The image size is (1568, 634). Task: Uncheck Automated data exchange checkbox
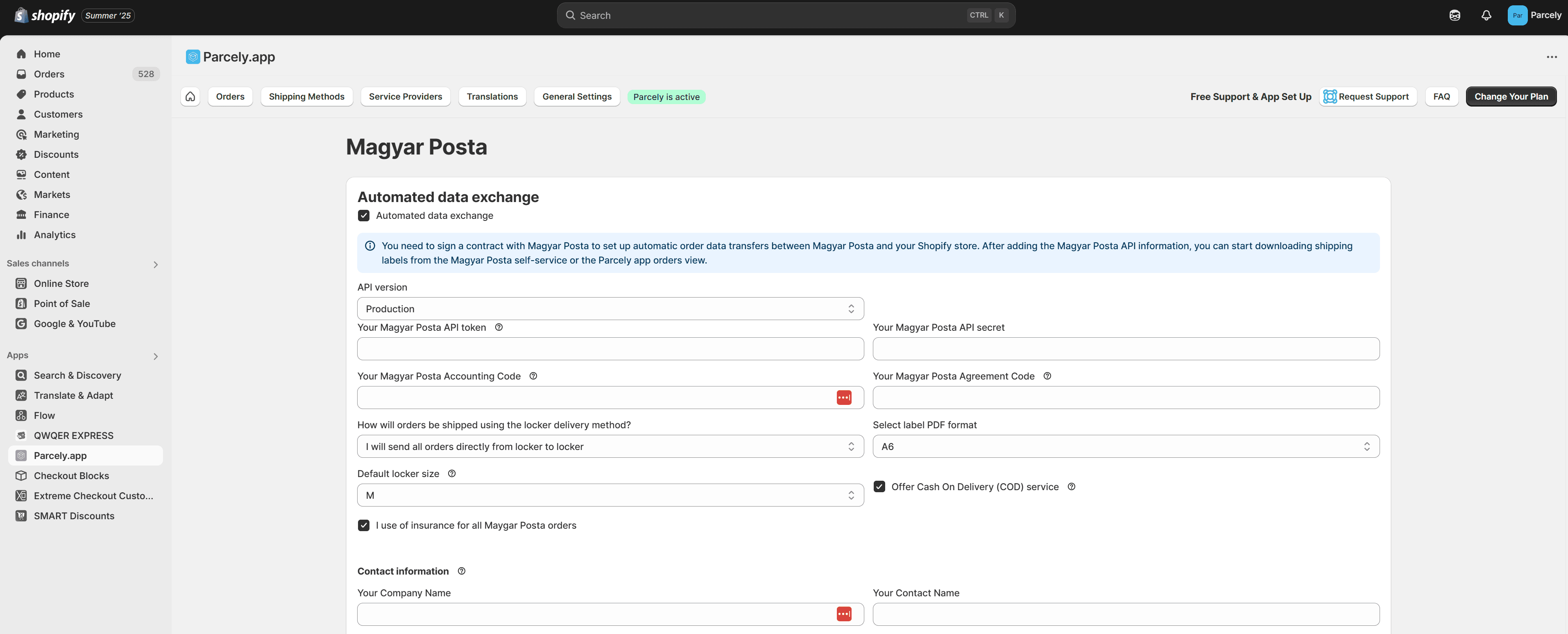point(363,216)
